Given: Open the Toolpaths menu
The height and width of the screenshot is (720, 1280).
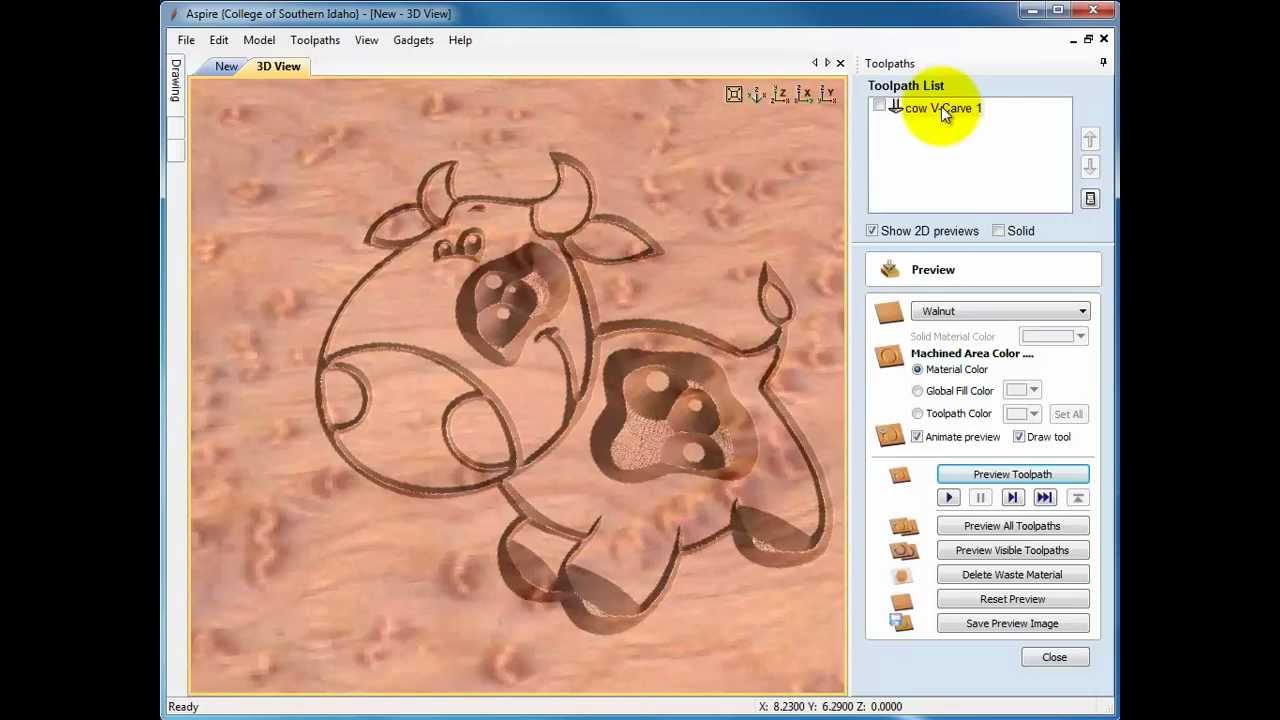Looking at the screenshot, I should (315, 40).
